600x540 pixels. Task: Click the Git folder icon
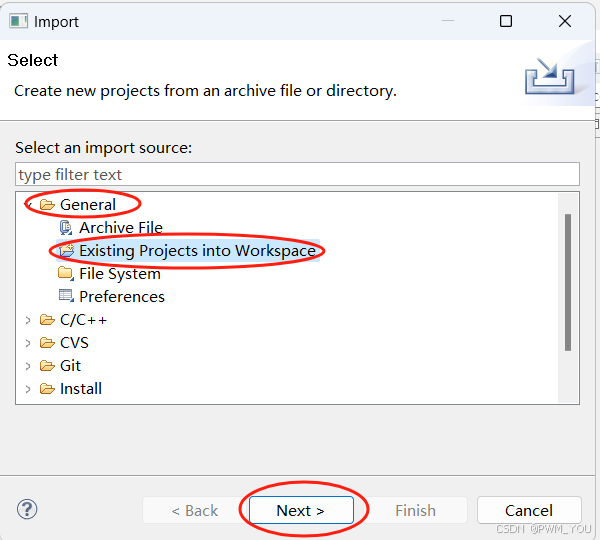tap(47, 366)
